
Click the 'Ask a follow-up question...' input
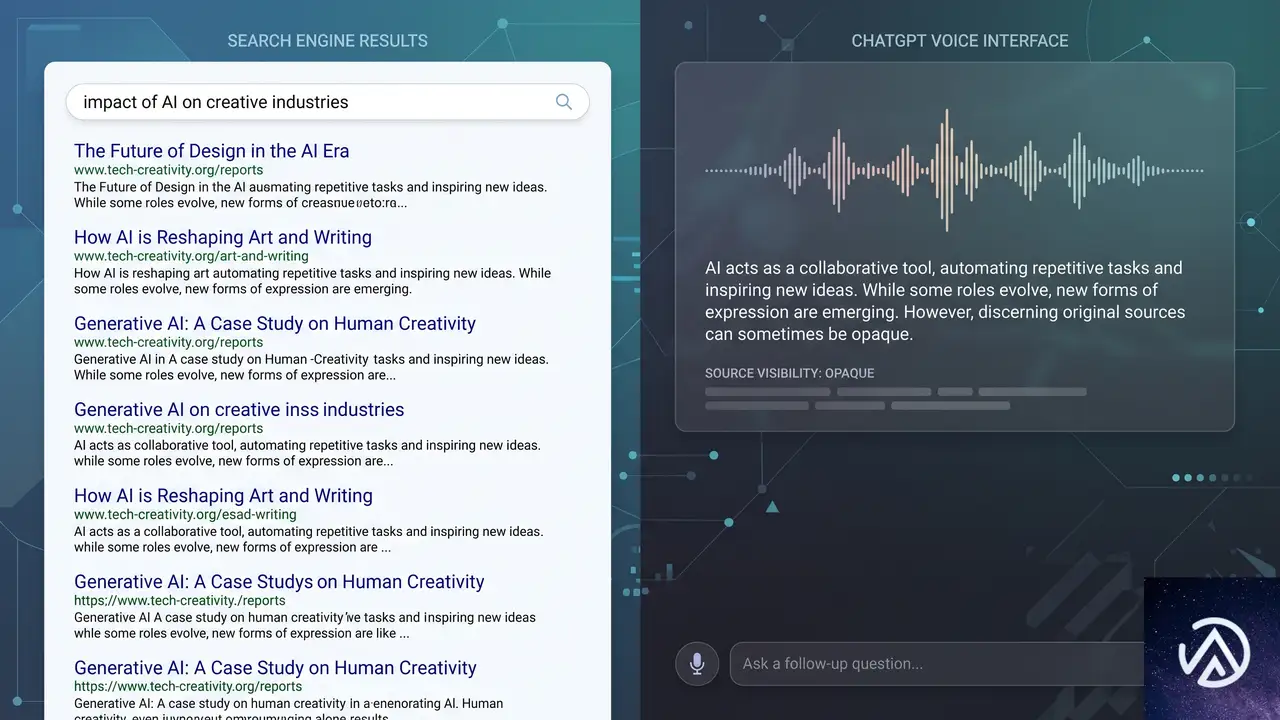pyautogui.click(x=940, y=664)
